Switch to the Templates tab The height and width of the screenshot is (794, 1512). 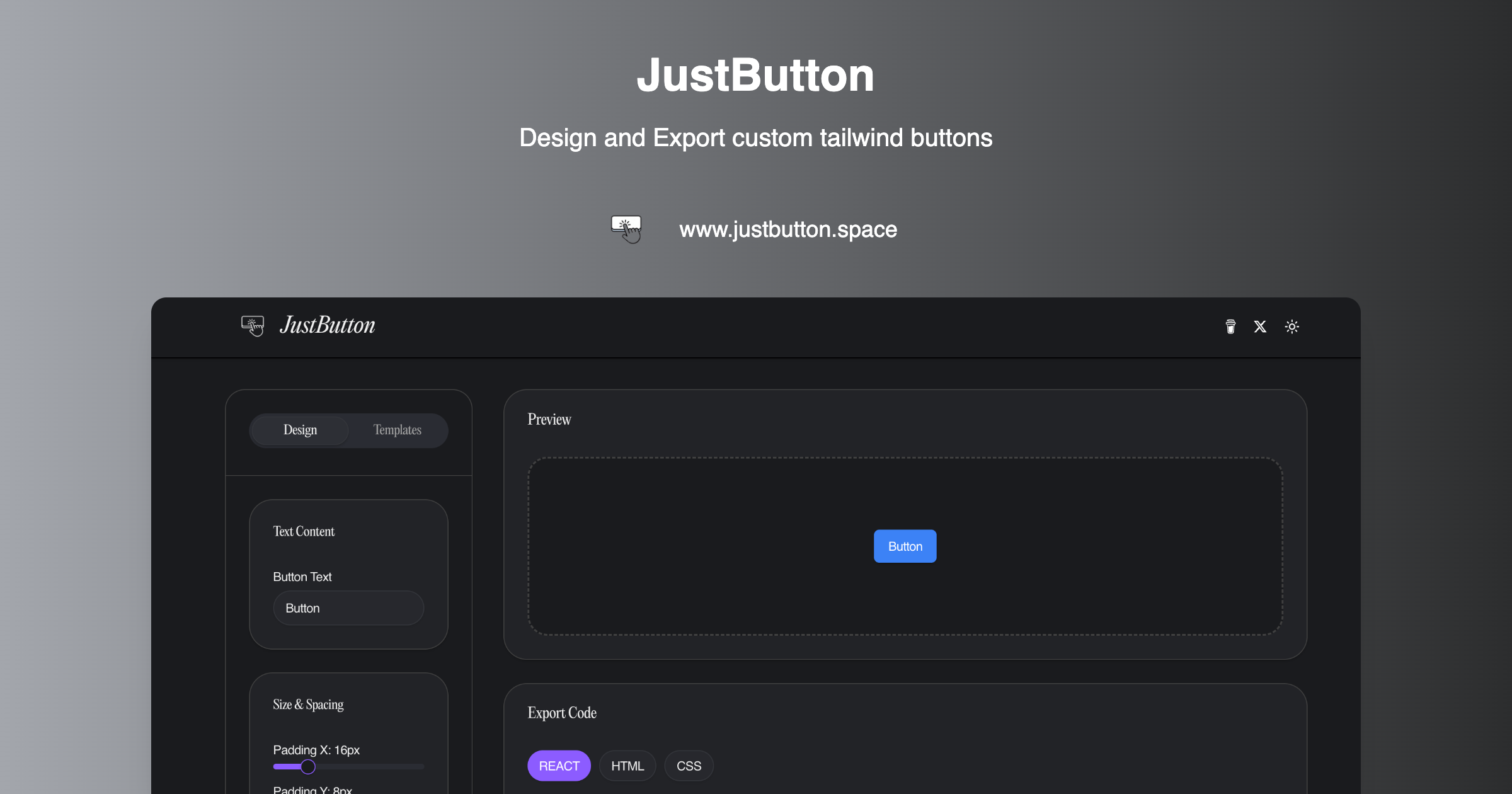coord(397,430)
